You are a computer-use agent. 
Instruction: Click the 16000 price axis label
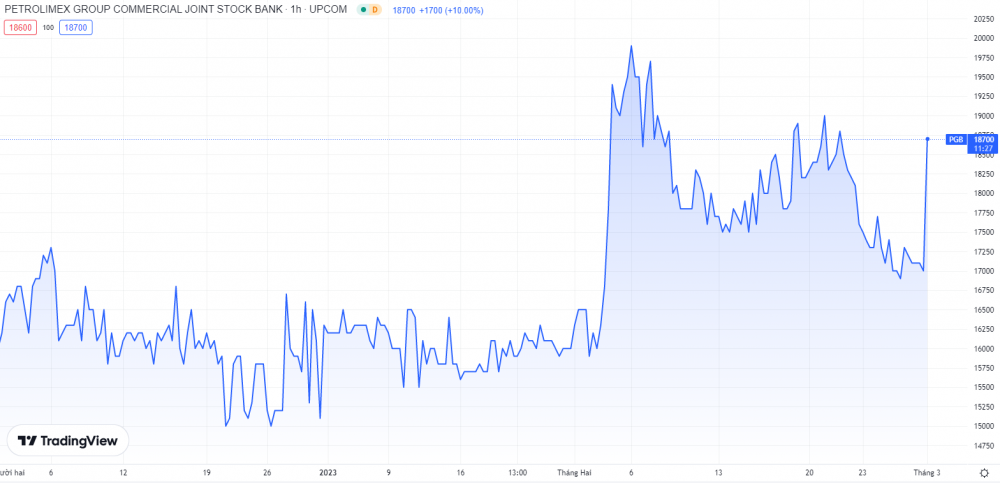click(x=983, y=348)
